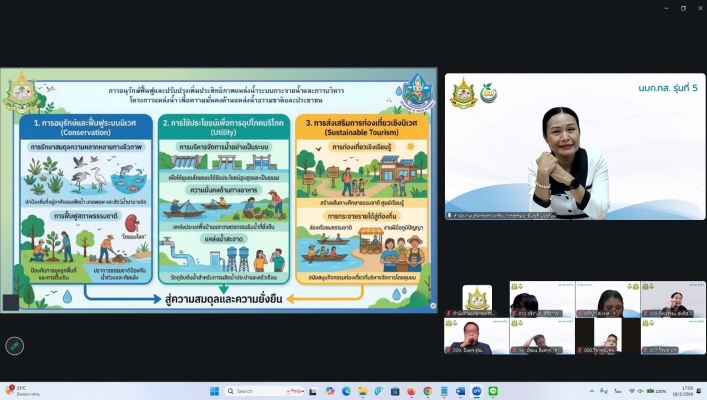This screenshot has height=400, width=707.
Task: Select participant 017 video thumbnail
Action: tap(673, 336)
